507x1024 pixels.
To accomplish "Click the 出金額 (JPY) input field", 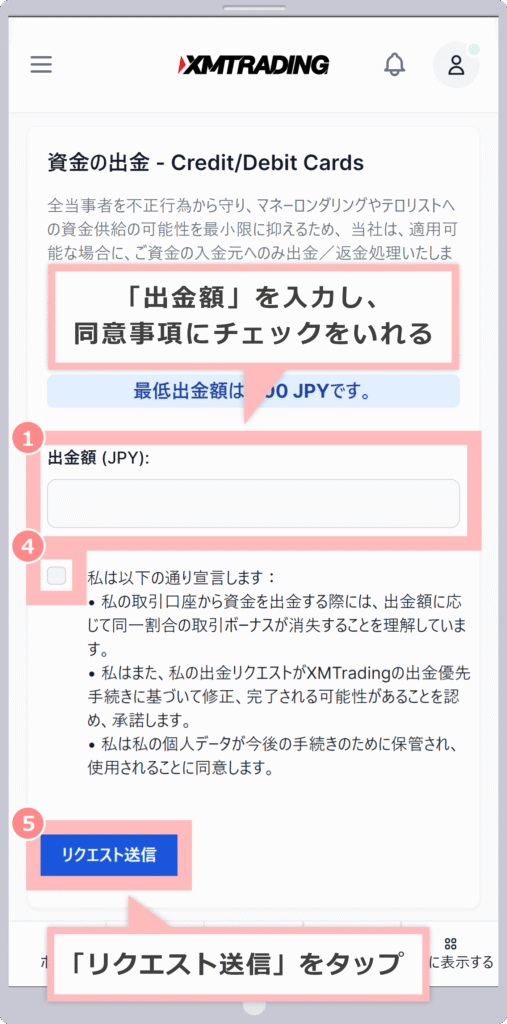I will tap(253, 503).
